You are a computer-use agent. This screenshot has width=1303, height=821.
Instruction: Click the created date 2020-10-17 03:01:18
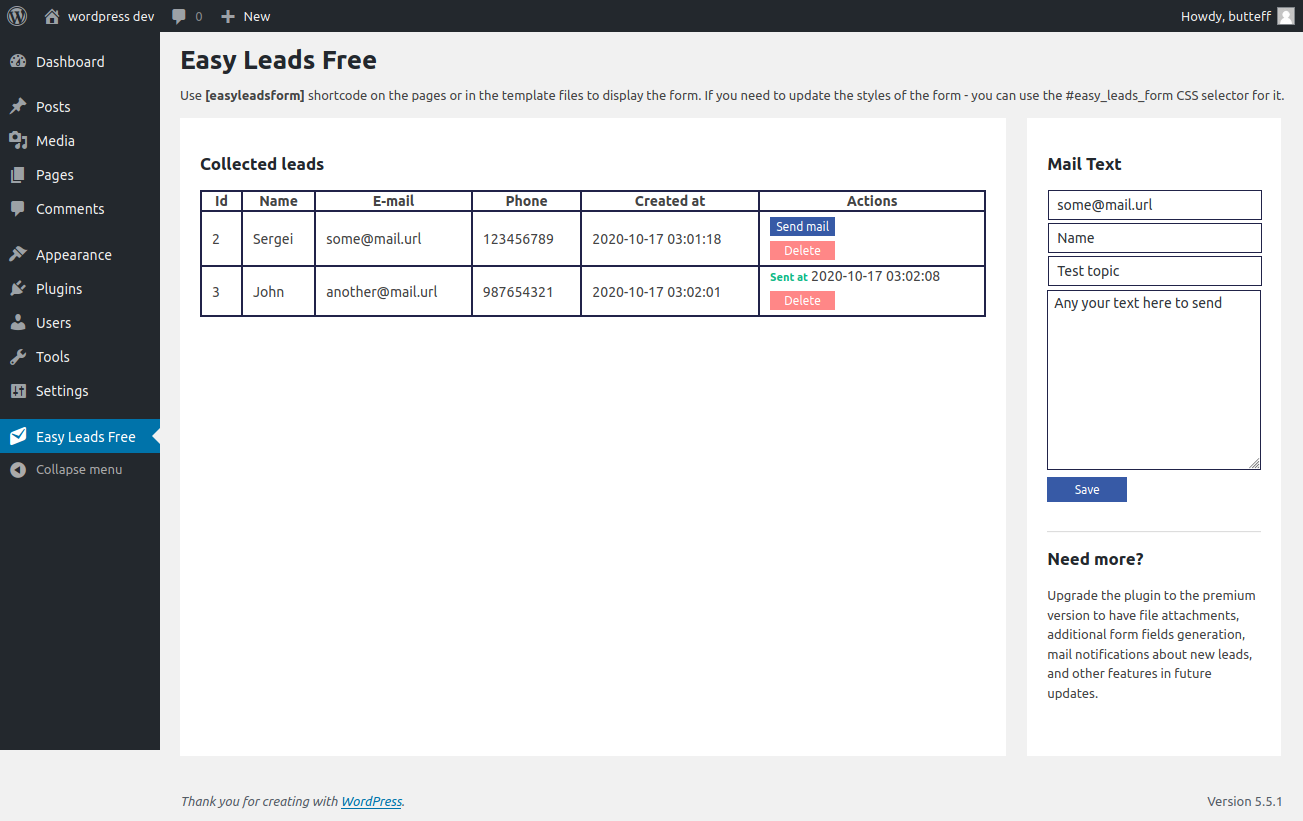[x=656, y=239]
